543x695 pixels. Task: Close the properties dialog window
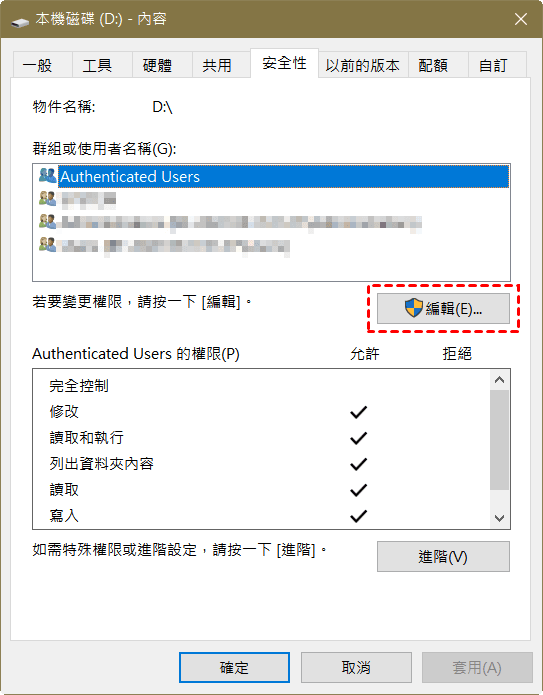[x=521, y=19]
